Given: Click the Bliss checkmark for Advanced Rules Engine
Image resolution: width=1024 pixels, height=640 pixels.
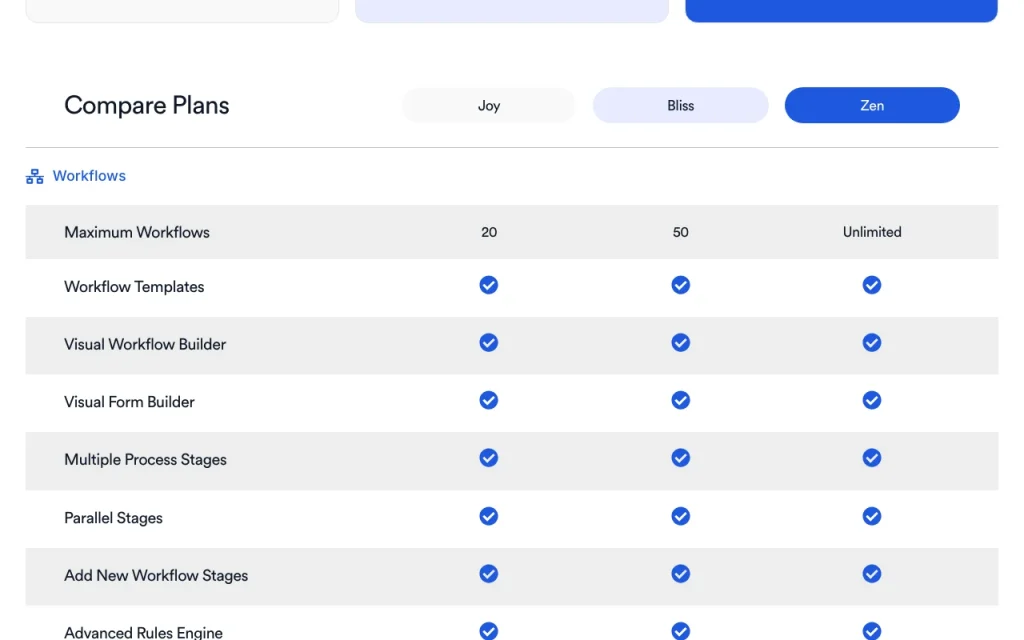Looking at the screenshot, I should coord(680,631).
